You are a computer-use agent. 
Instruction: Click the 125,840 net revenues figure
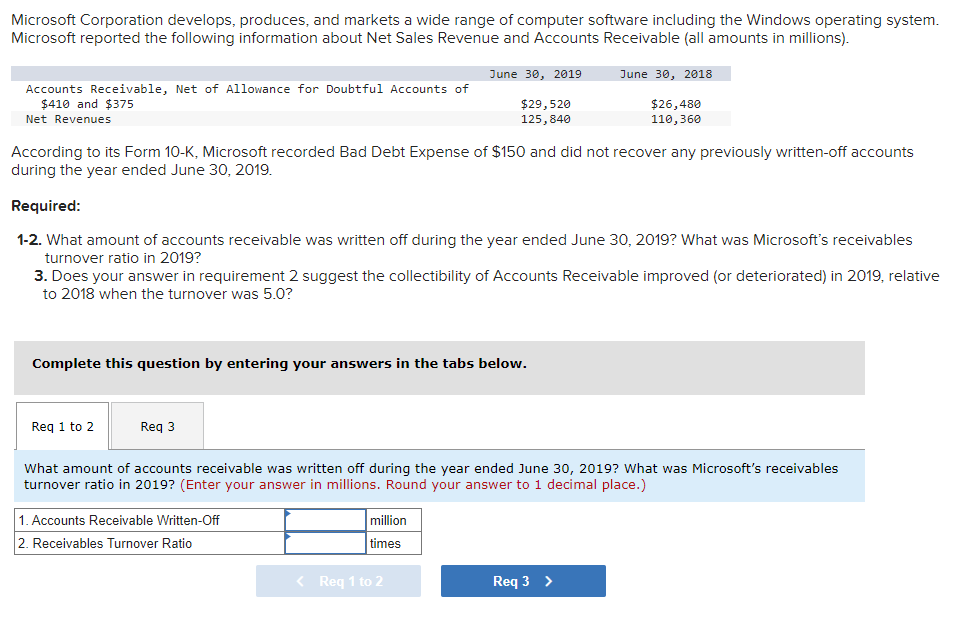click(546, 119)
